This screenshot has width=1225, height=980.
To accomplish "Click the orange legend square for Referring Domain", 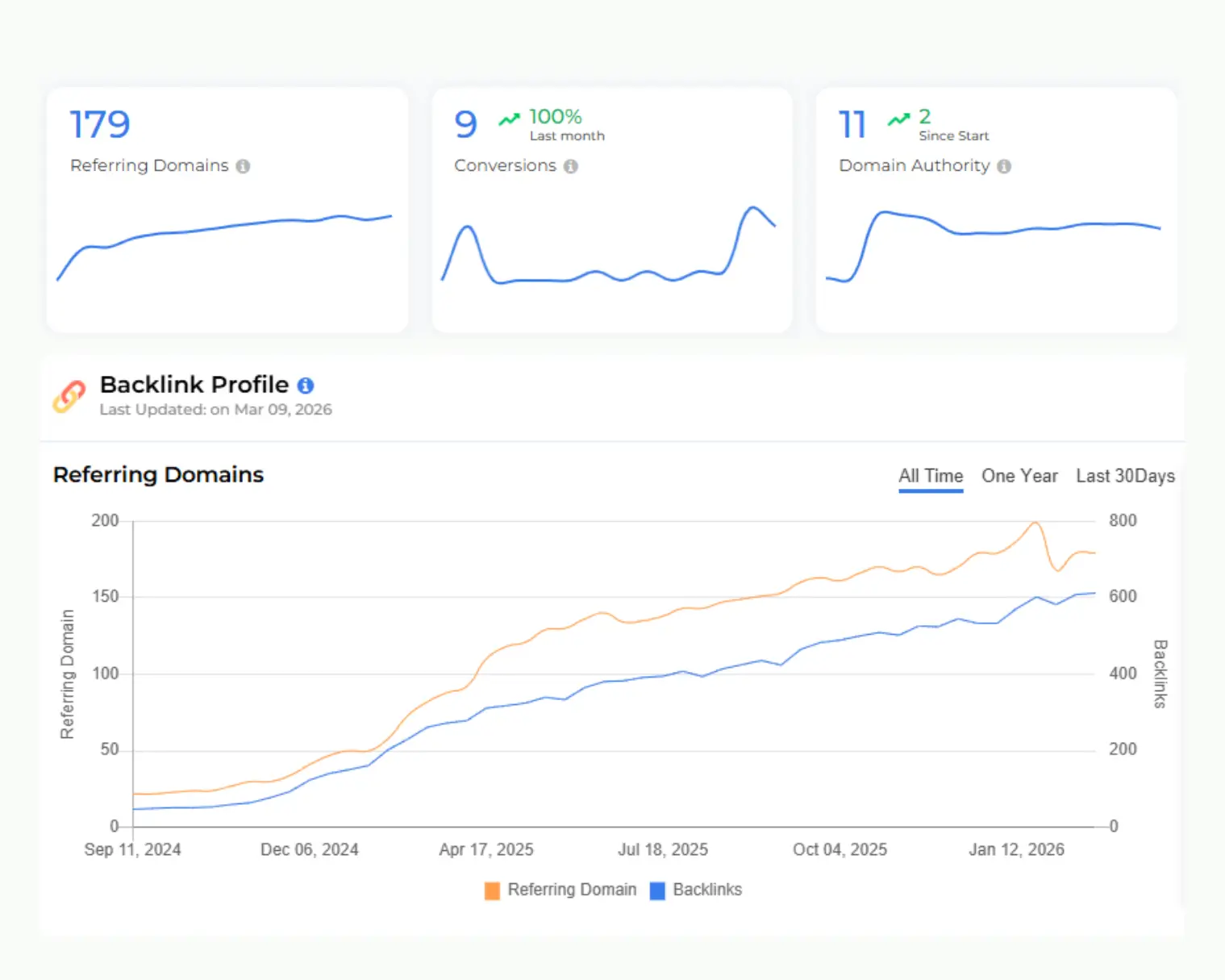I will 492,890.
